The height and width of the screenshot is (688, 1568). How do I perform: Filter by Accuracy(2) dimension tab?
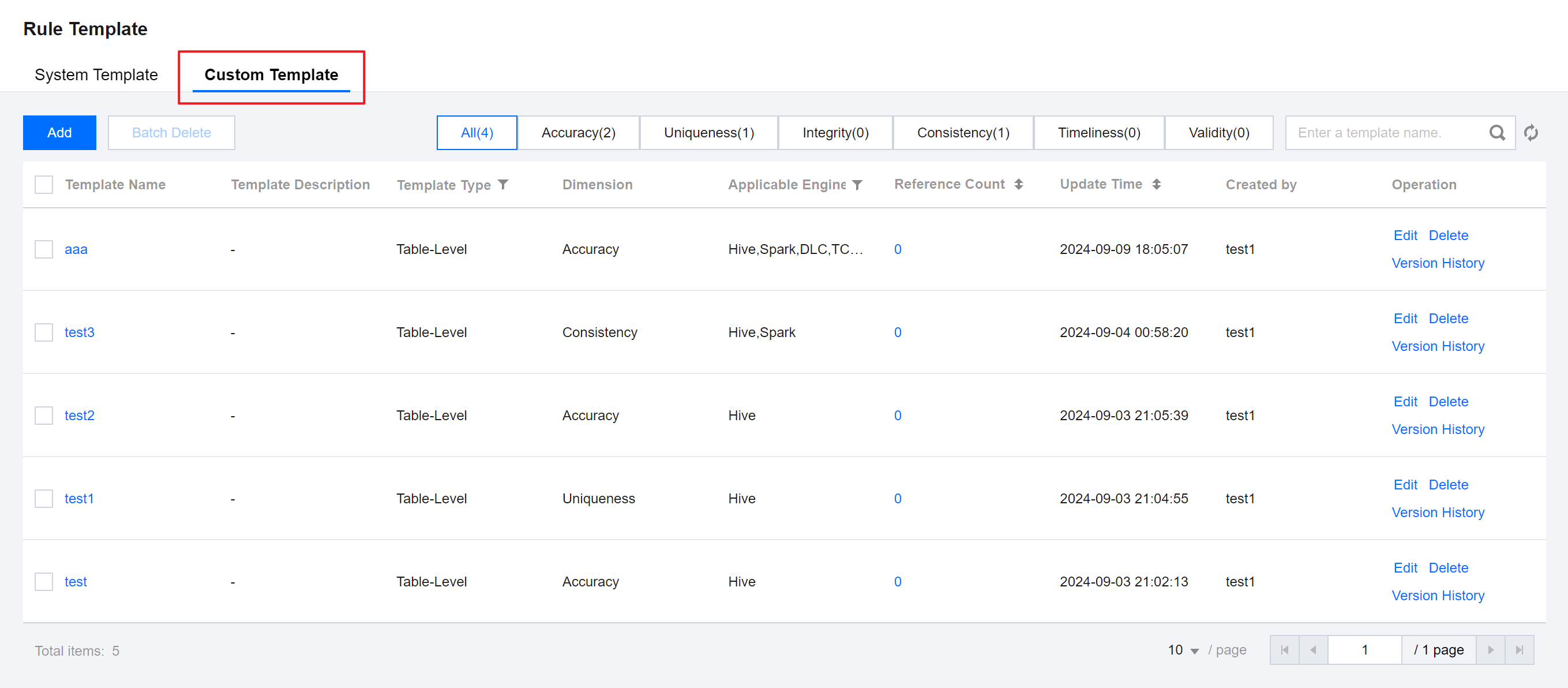click(x=578, y=133)
